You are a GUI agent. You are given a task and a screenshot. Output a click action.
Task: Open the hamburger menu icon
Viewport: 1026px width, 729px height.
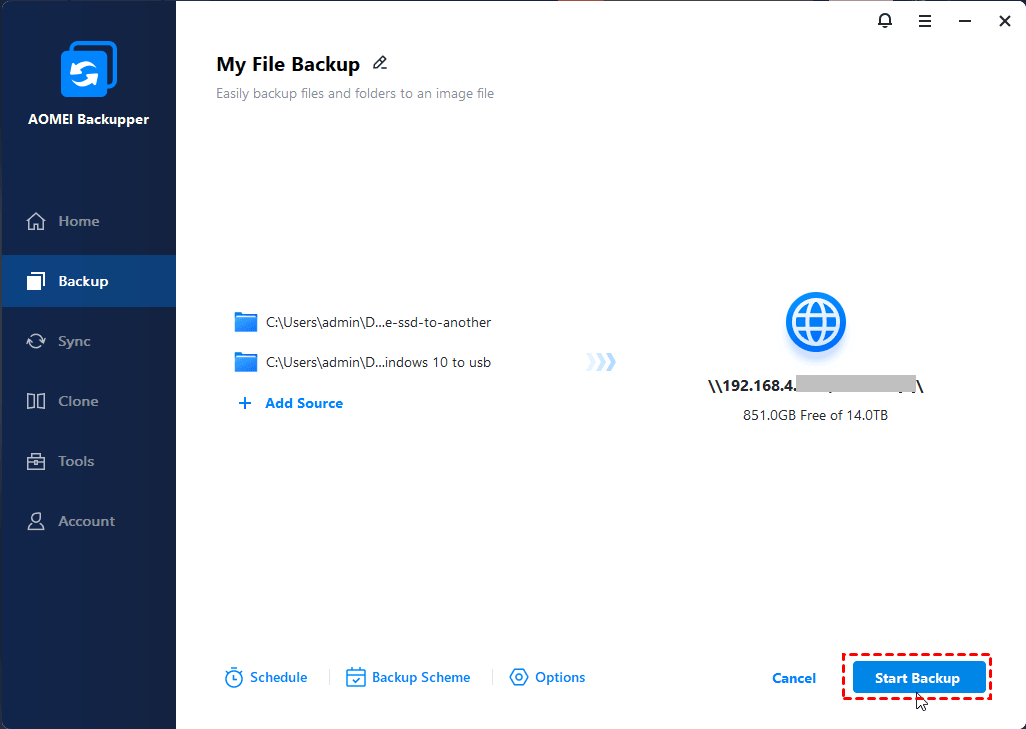925,22
